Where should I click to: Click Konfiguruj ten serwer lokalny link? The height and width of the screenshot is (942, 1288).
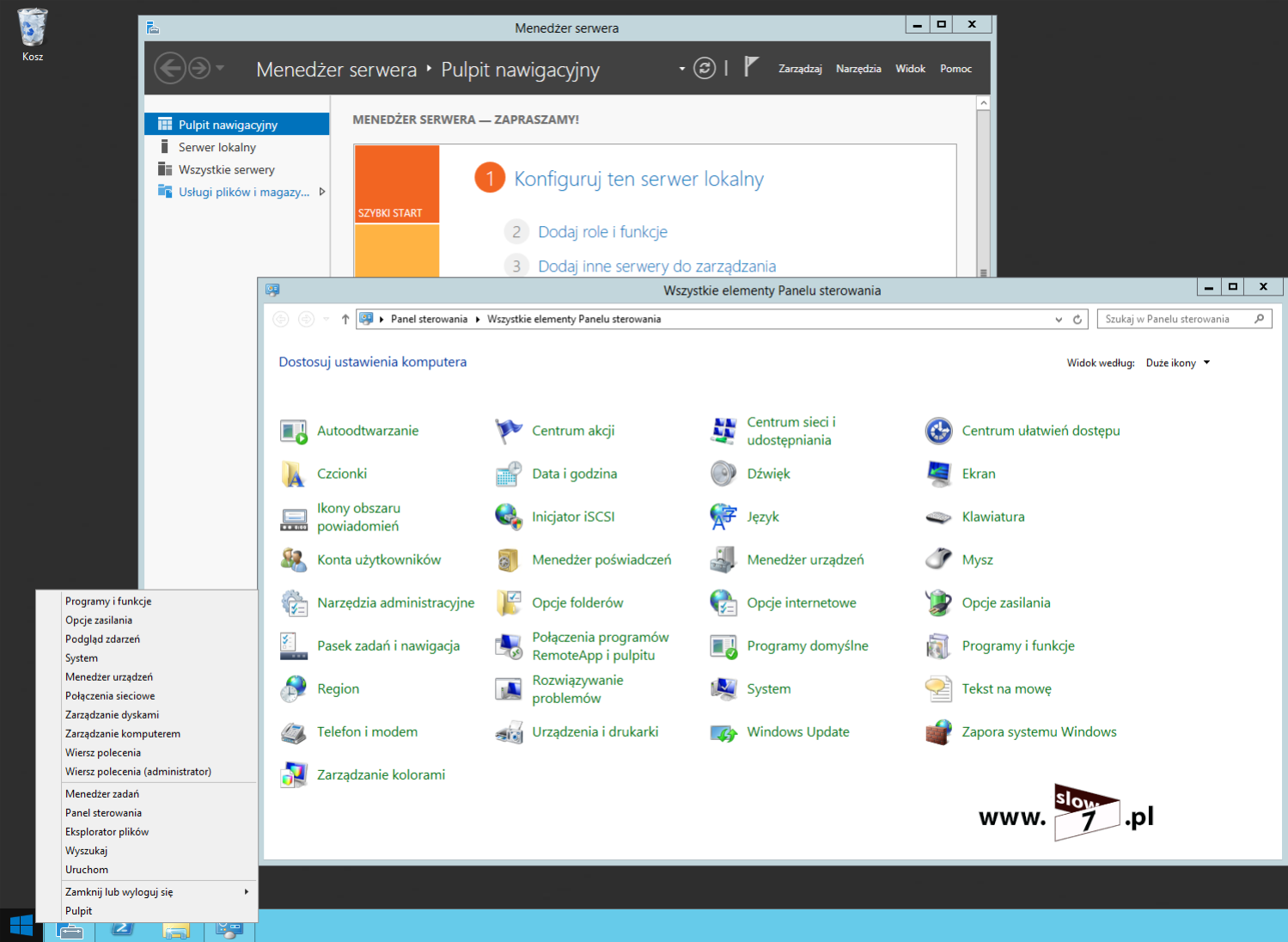tap(638, 179)
